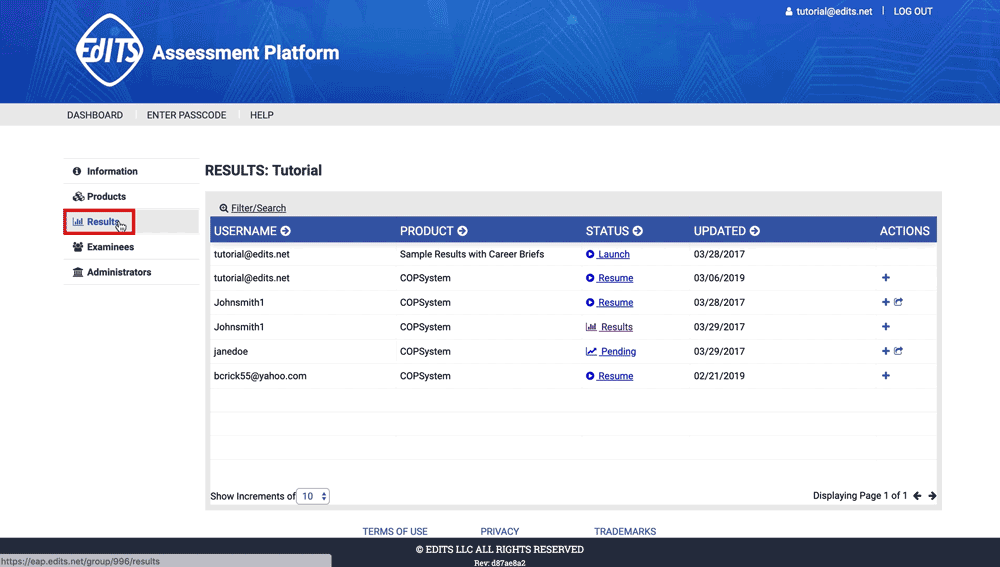Go to previous page arrow
The width and height of the screenshot is (1000, 567).
tap(918, 496)
